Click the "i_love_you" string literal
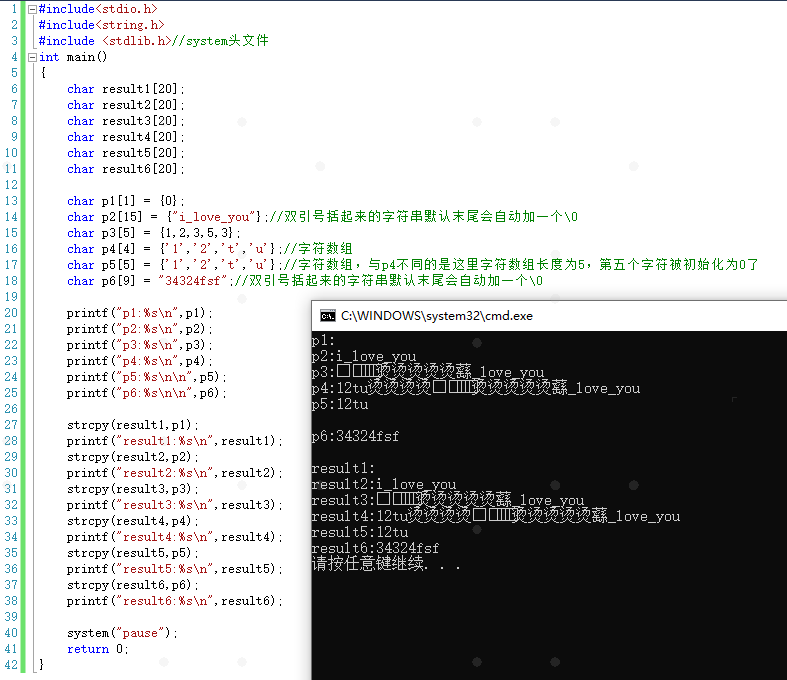 (x=214, y=217)
